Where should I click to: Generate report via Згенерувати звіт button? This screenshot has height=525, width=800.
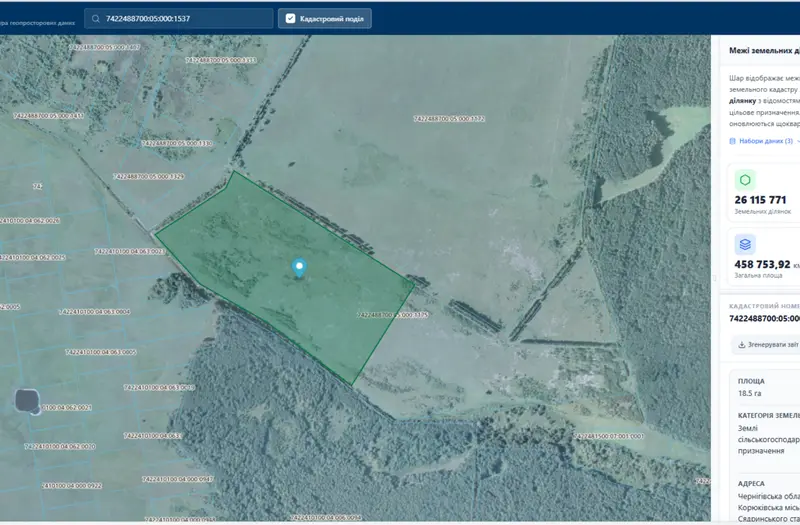coord(765,345)
